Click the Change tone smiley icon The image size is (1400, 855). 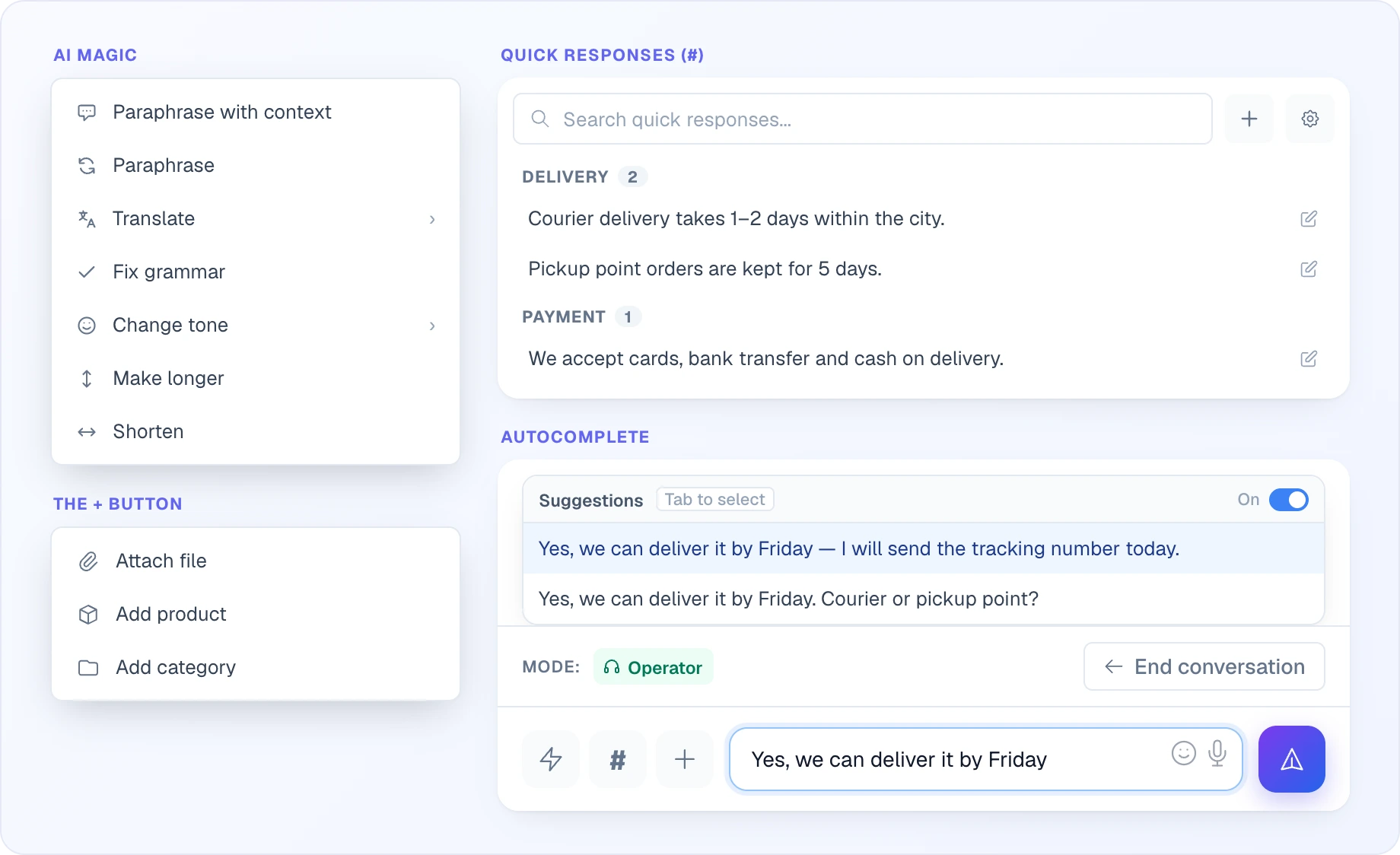[87, 326]
